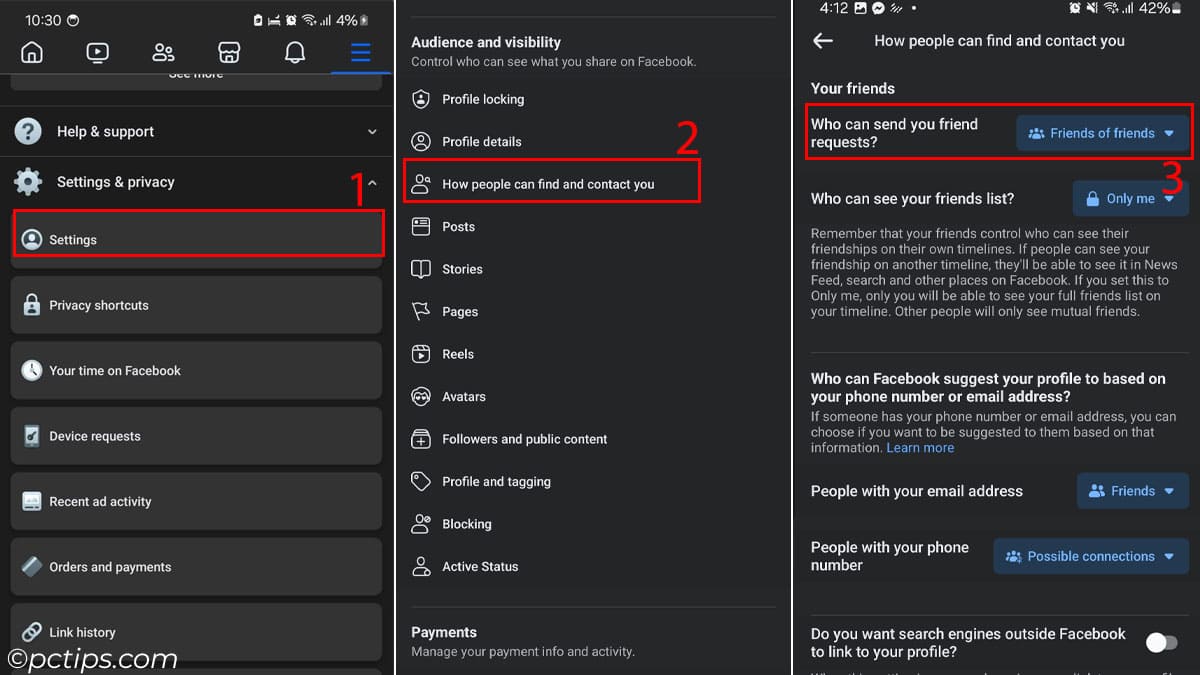Viewport: 1200px width, 675px height.
Task: Click the Learn more link
Action: point(920,448)
